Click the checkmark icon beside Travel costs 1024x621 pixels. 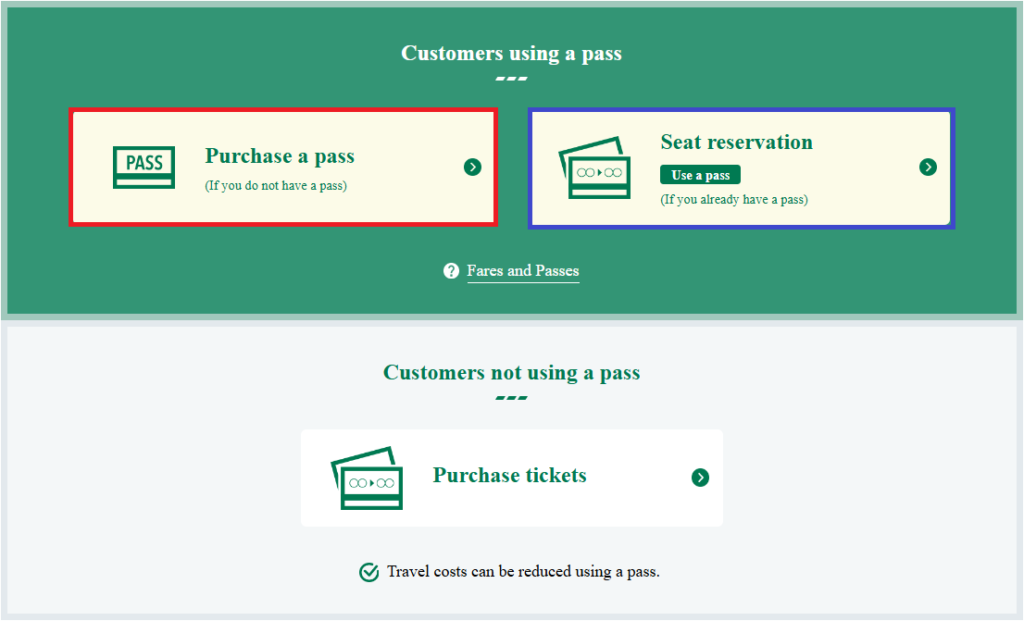pyautogui.click(x=369, y=572)
